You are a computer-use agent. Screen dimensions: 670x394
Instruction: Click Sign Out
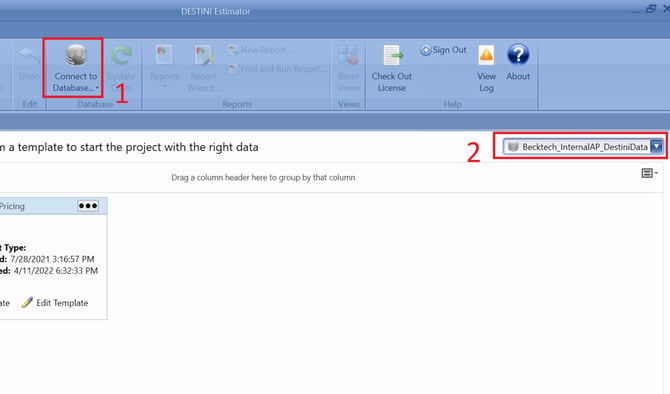[x=444, y=50]
